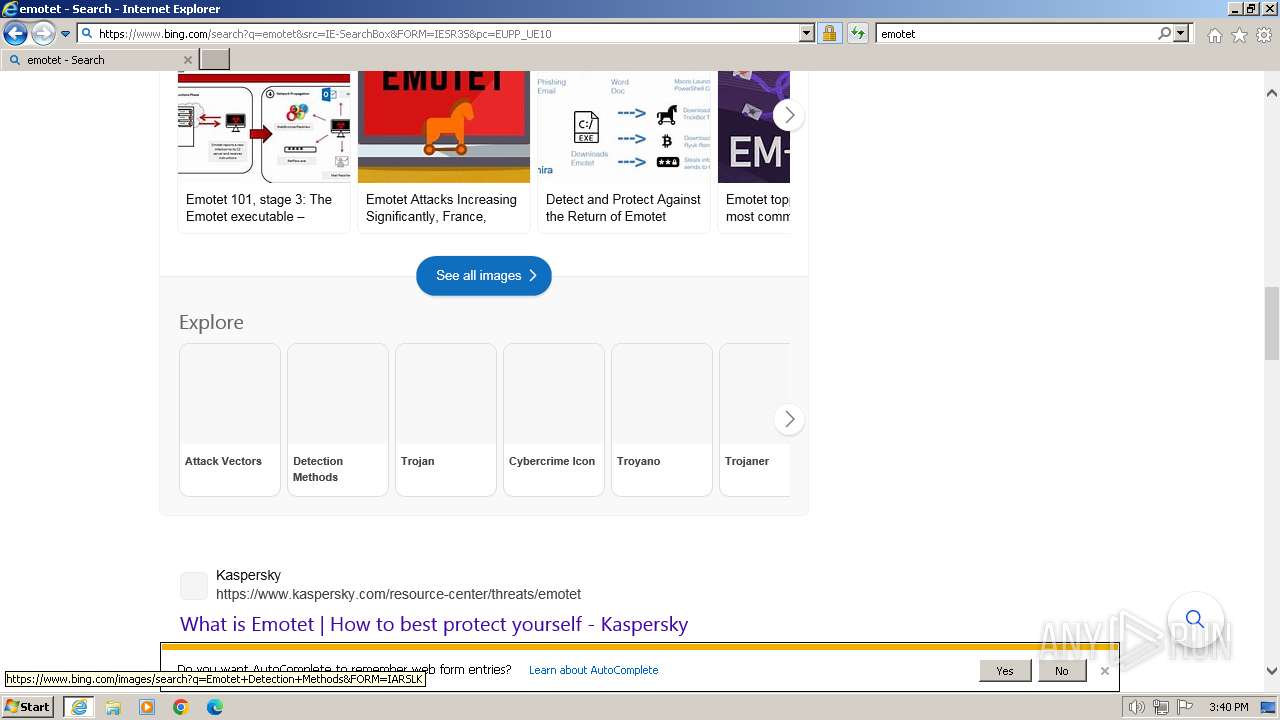1280x720 pixels.
Task: Click the floating blue search magnifier button
Action: tap(1195, 619)
